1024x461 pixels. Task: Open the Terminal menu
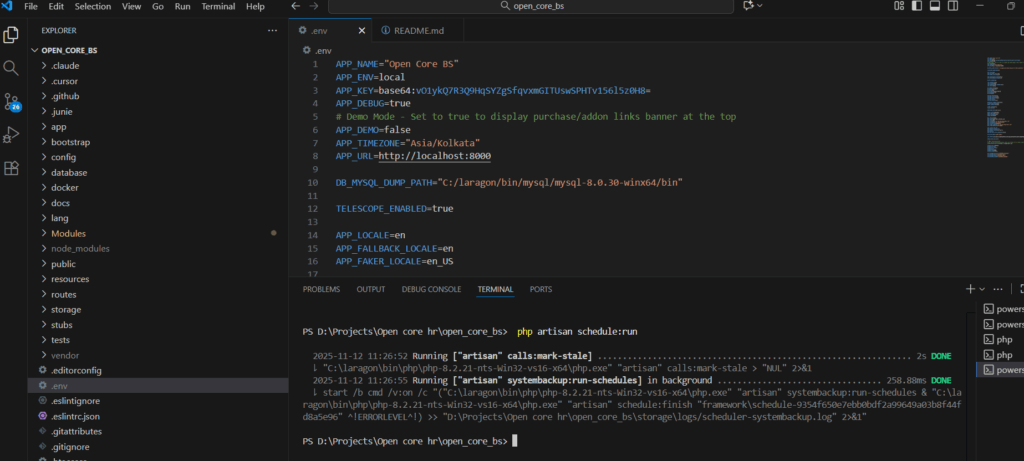point(218,6)
